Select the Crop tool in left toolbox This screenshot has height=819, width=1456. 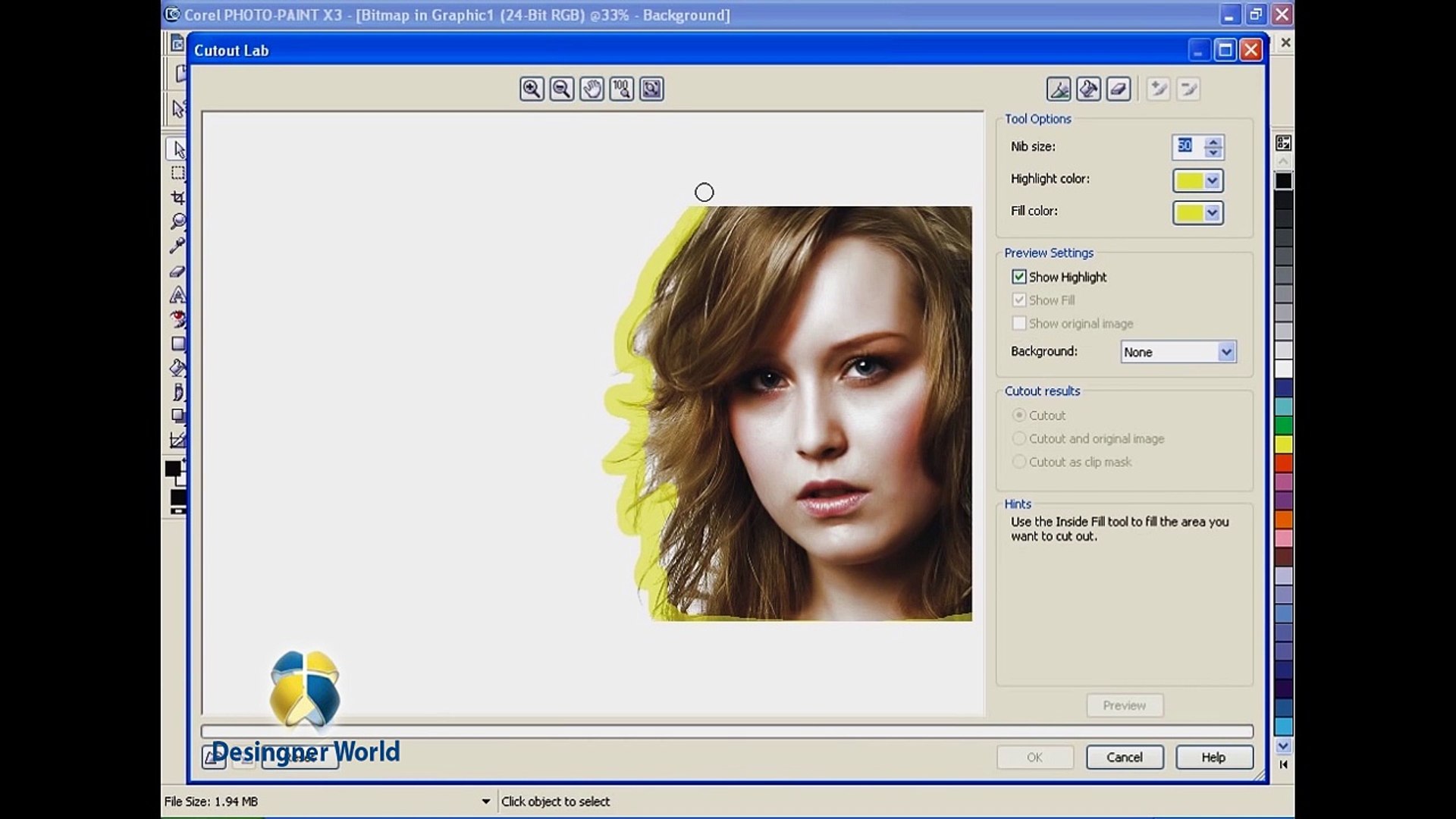tap(178, 198)
